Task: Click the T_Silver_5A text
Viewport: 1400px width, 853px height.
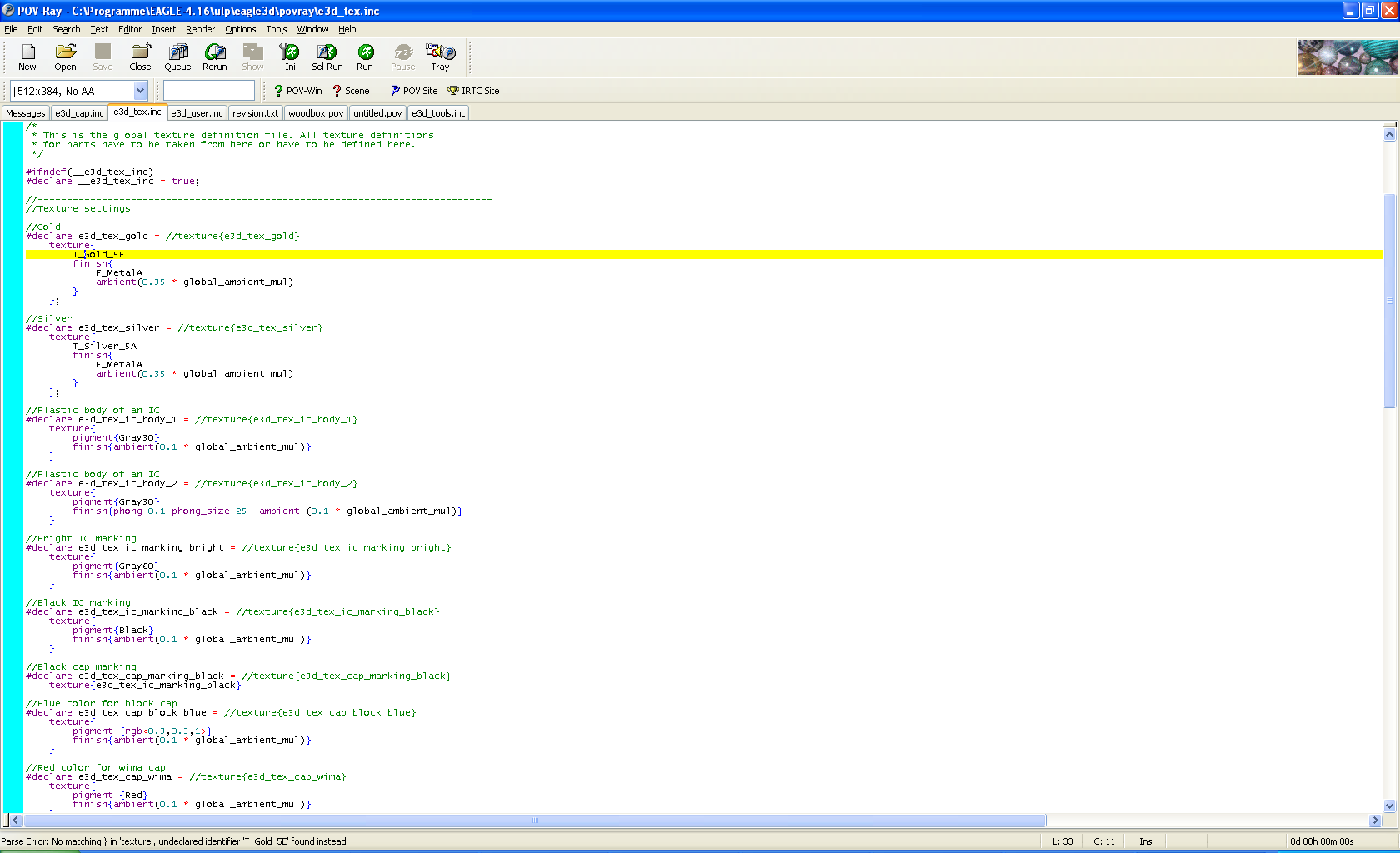Action: [104, 346]
